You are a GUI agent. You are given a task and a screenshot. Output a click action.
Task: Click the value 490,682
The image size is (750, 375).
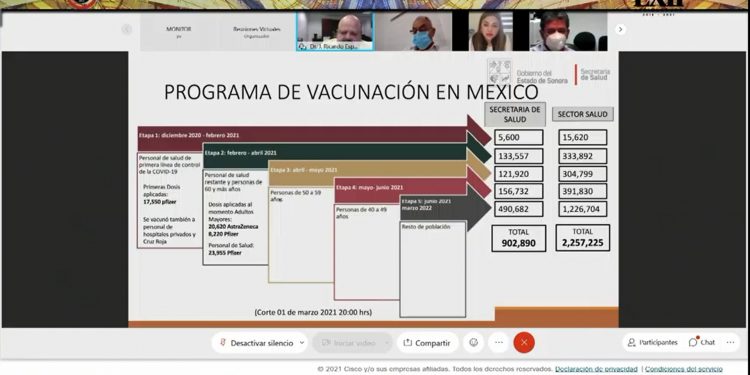(x=518, y=209)
